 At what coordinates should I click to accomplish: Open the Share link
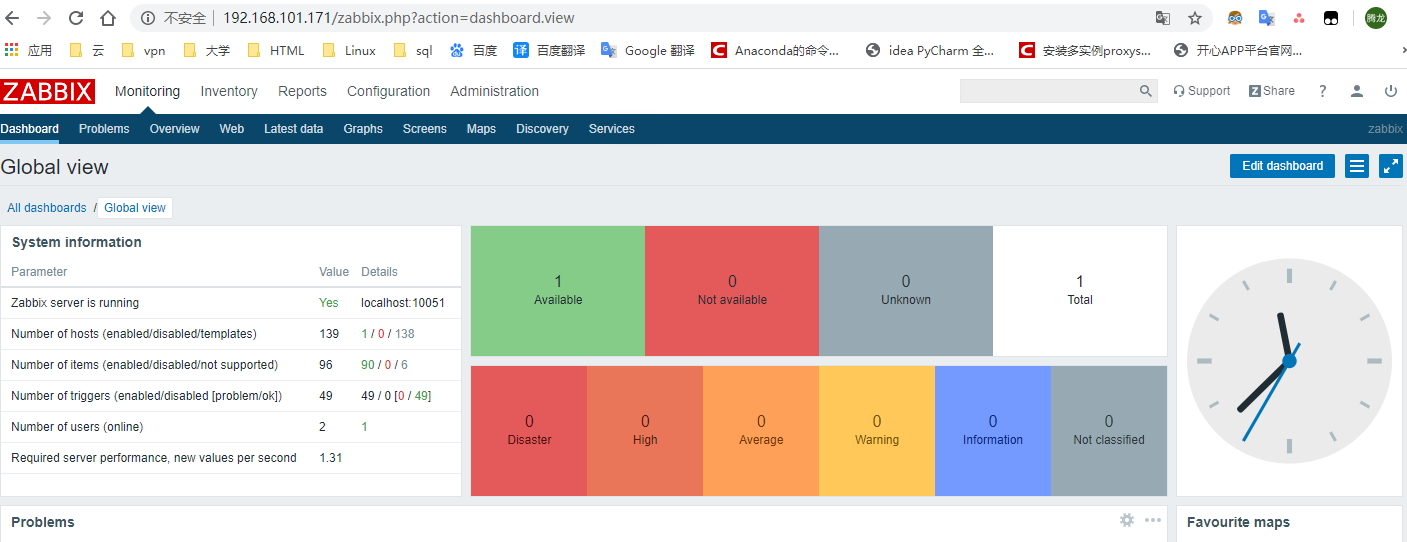[1271, 91]
